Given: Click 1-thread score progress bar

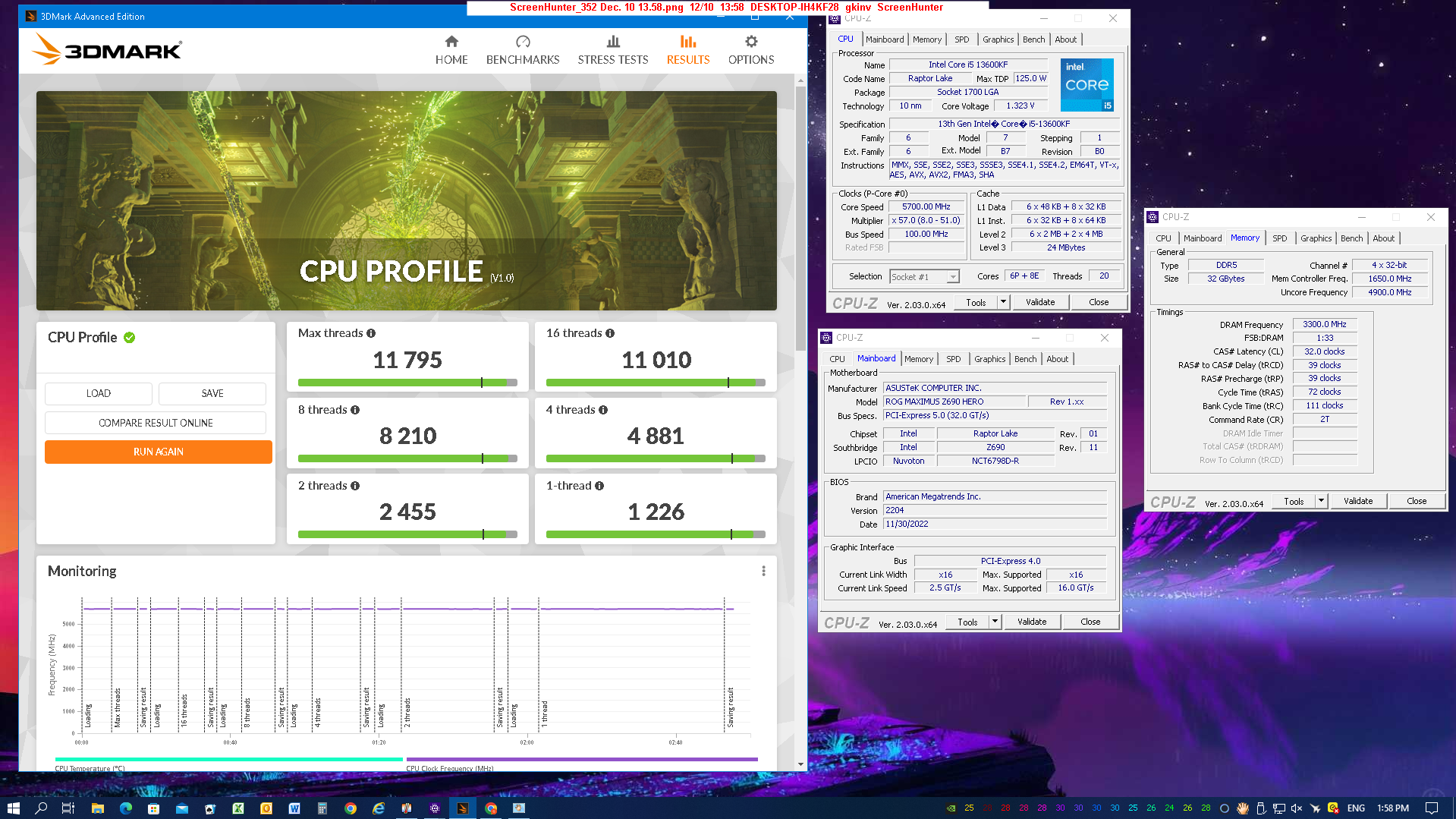Looking at the screenshot, I should click(x=656, y=534).
